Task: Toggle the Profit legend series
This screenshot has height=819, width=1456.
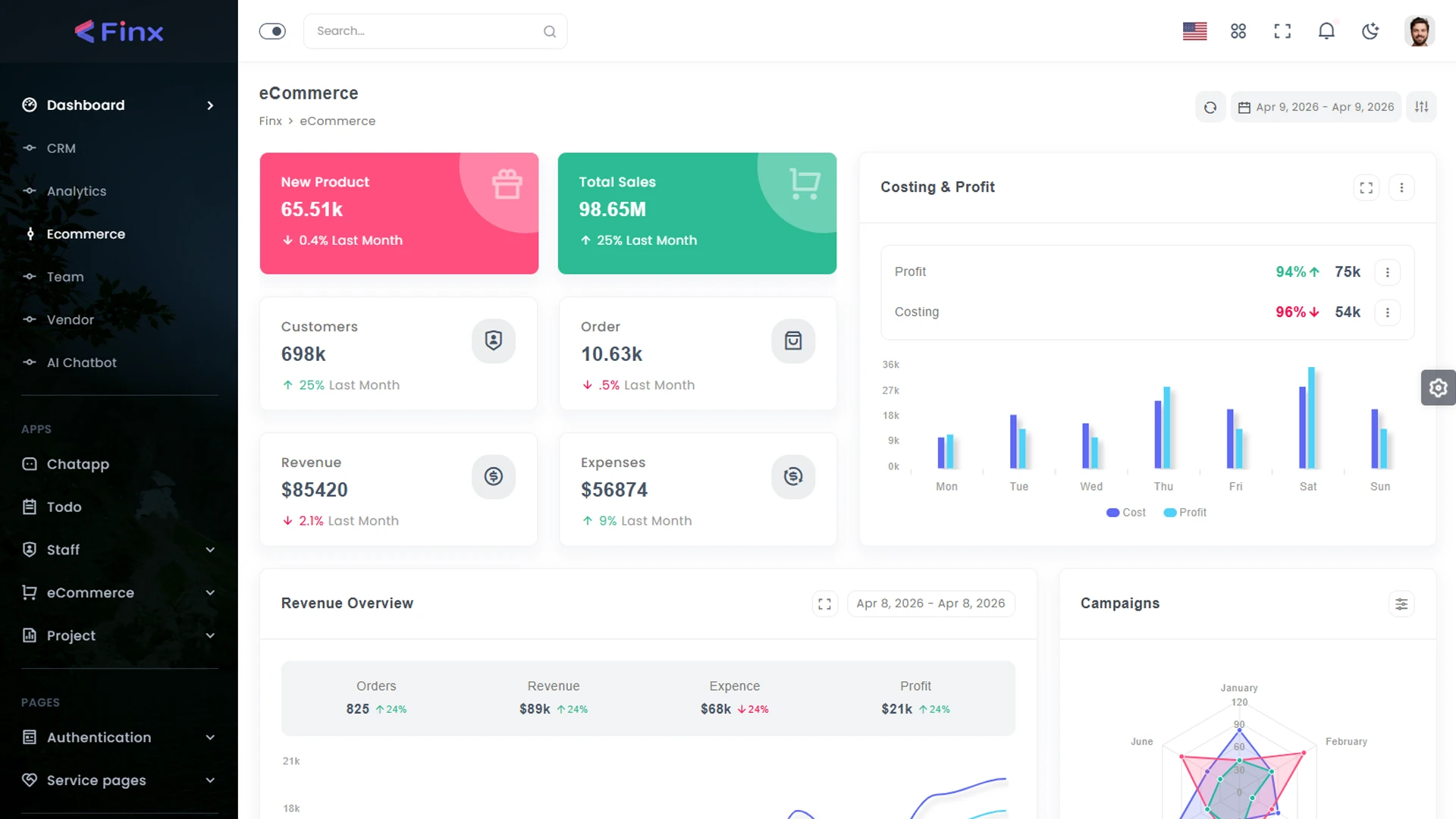Action: 1185,513
